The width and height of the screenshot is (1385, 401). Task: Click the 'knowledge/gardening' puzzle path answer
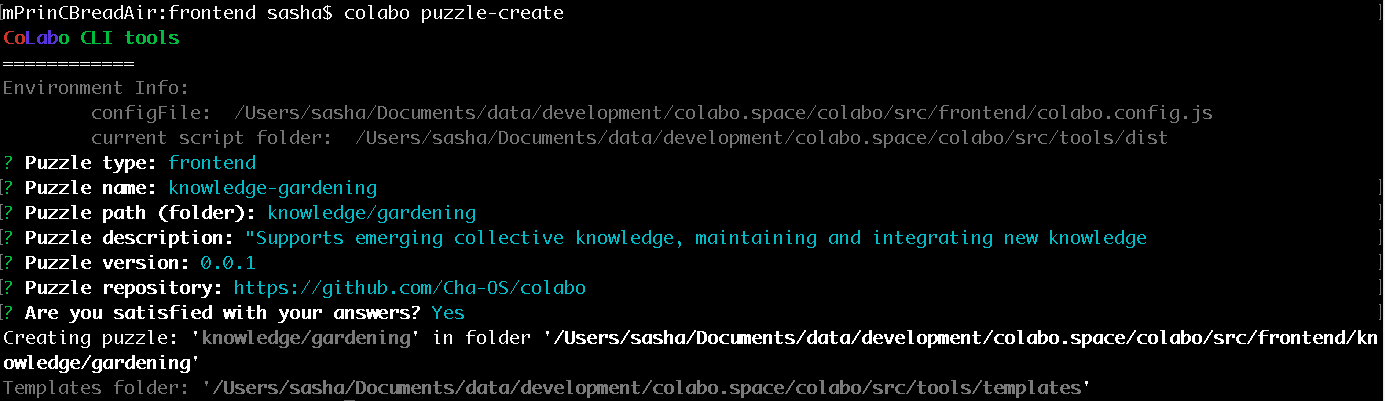(x=371, y=213)
